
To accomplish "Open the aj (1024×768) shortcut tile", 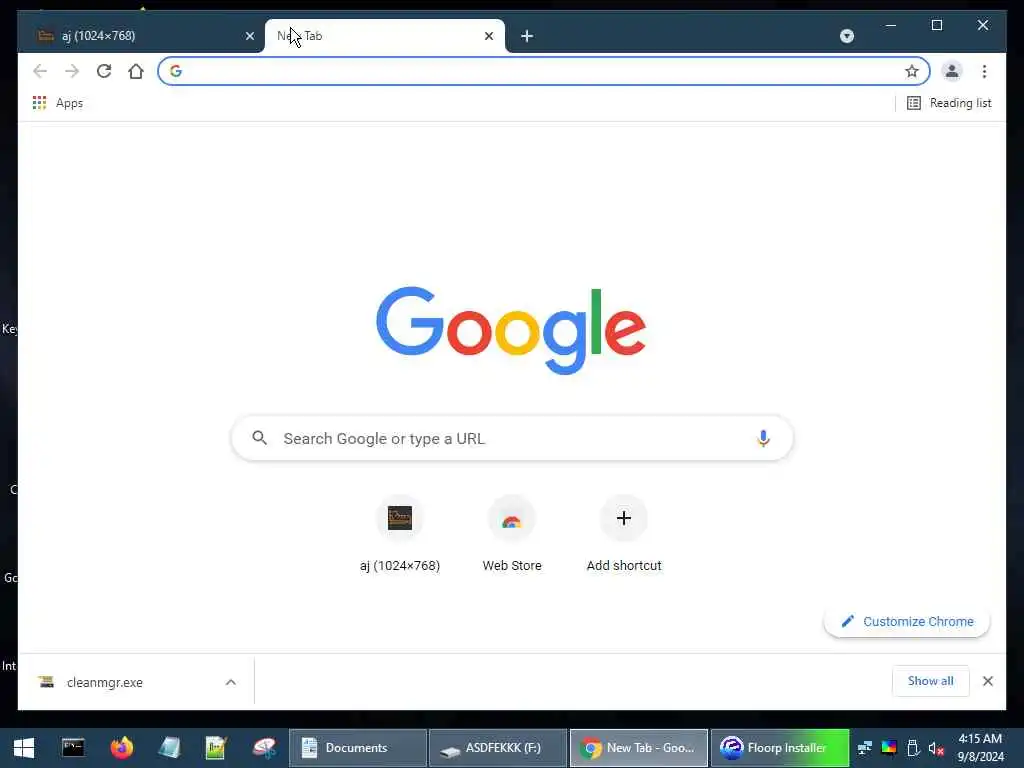I will 400,535.
